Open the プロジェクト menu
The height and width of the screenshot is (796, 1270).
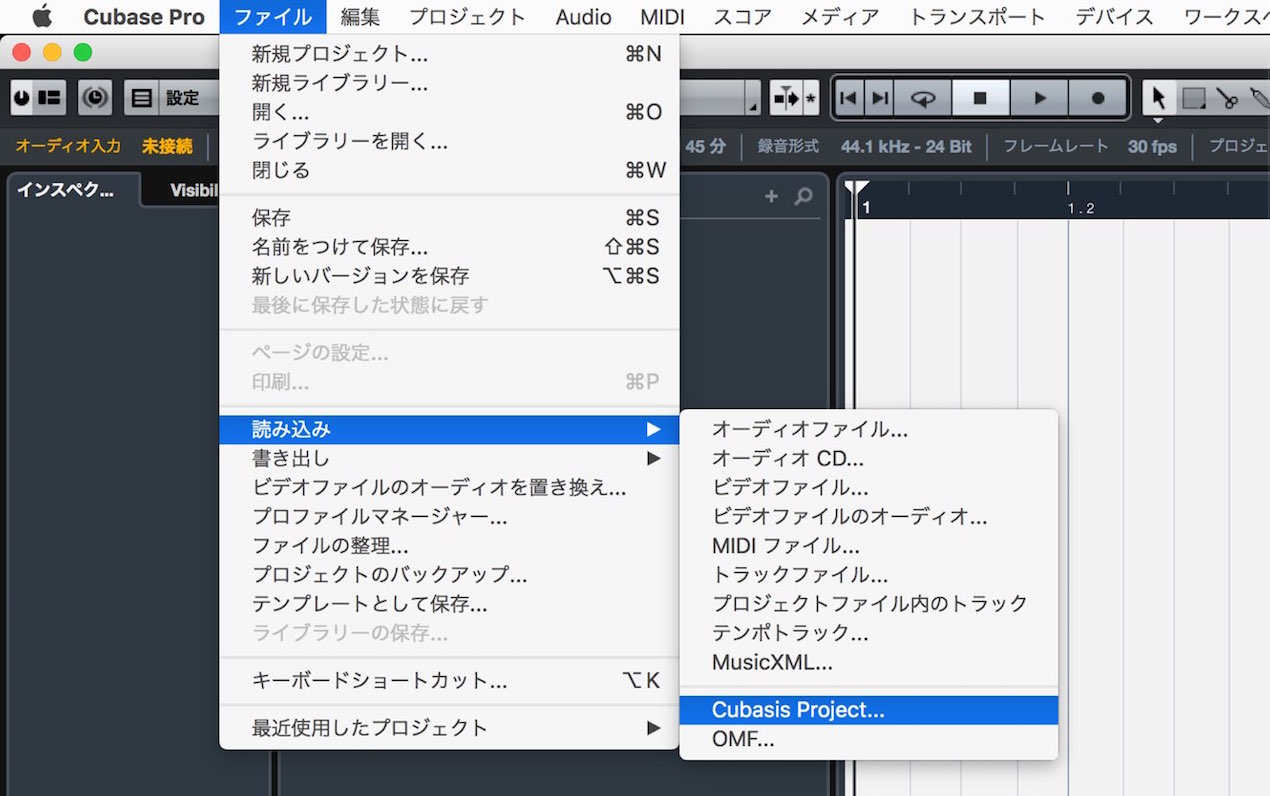coord(467,17)
